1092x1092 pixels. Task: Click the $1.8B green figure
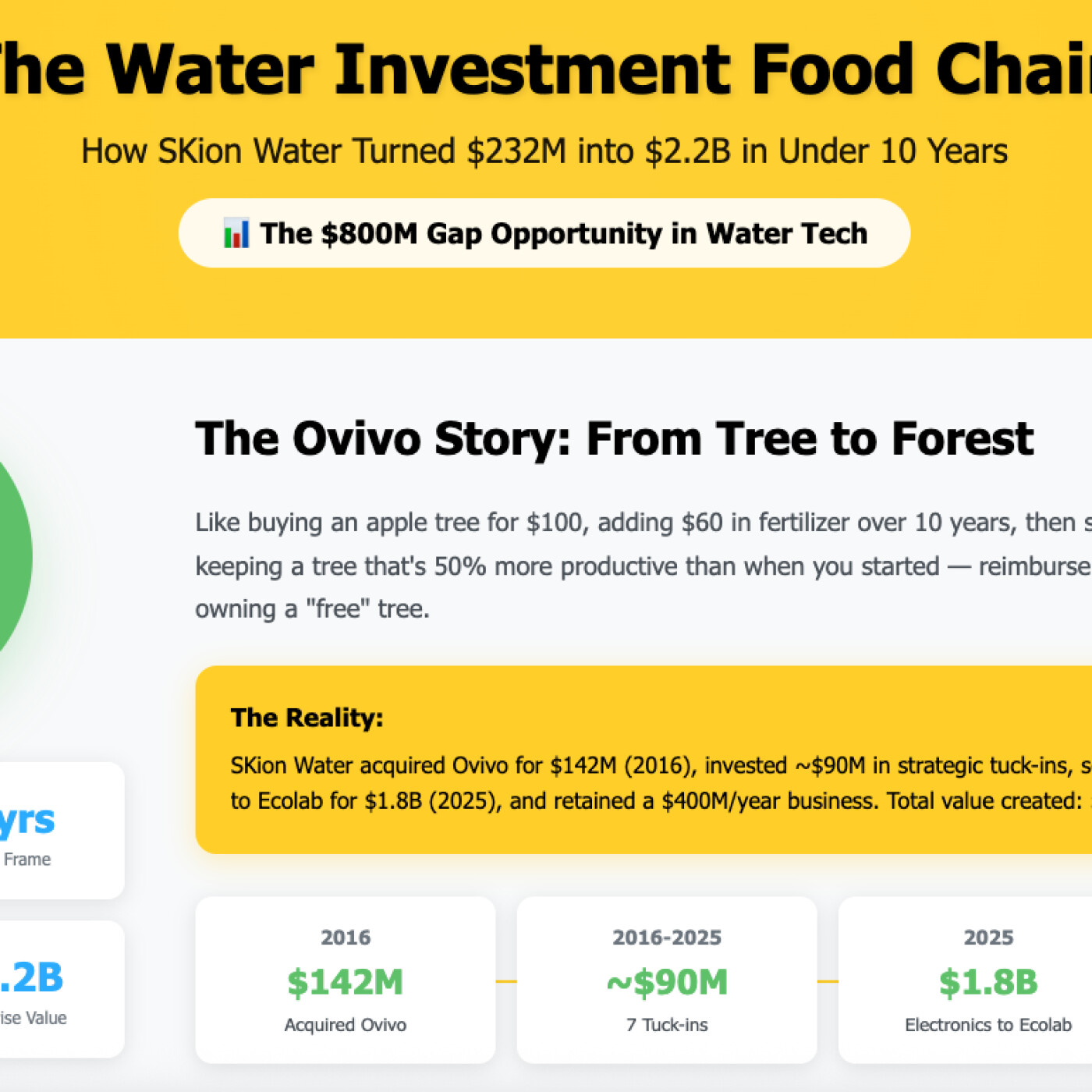click(988, 982)
